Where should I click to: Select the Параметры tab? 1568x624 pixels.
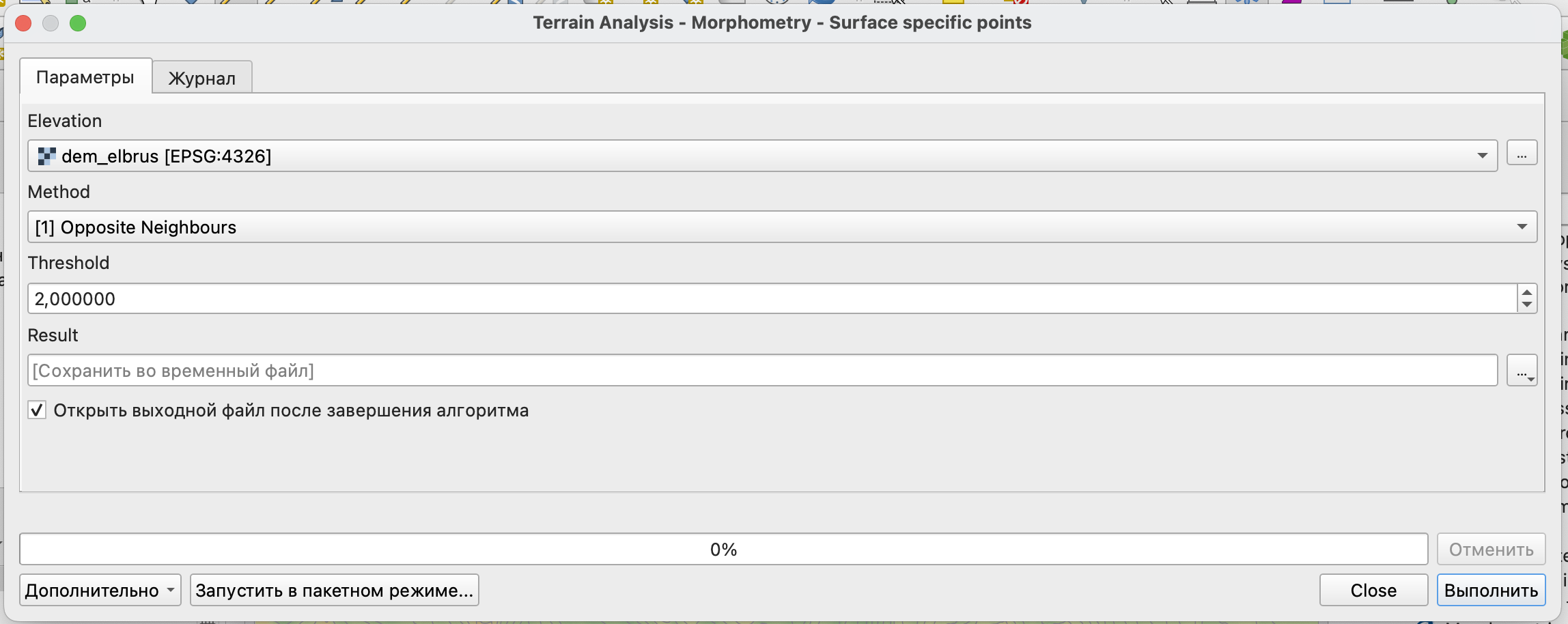tap(85, 76)
